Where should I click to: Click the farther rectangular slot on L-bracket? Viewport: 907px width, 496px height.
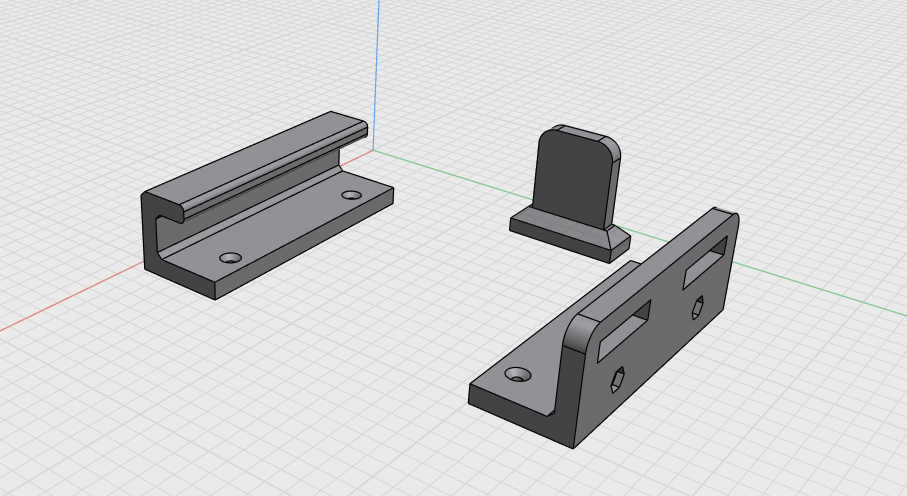click(x=705, y=262)
